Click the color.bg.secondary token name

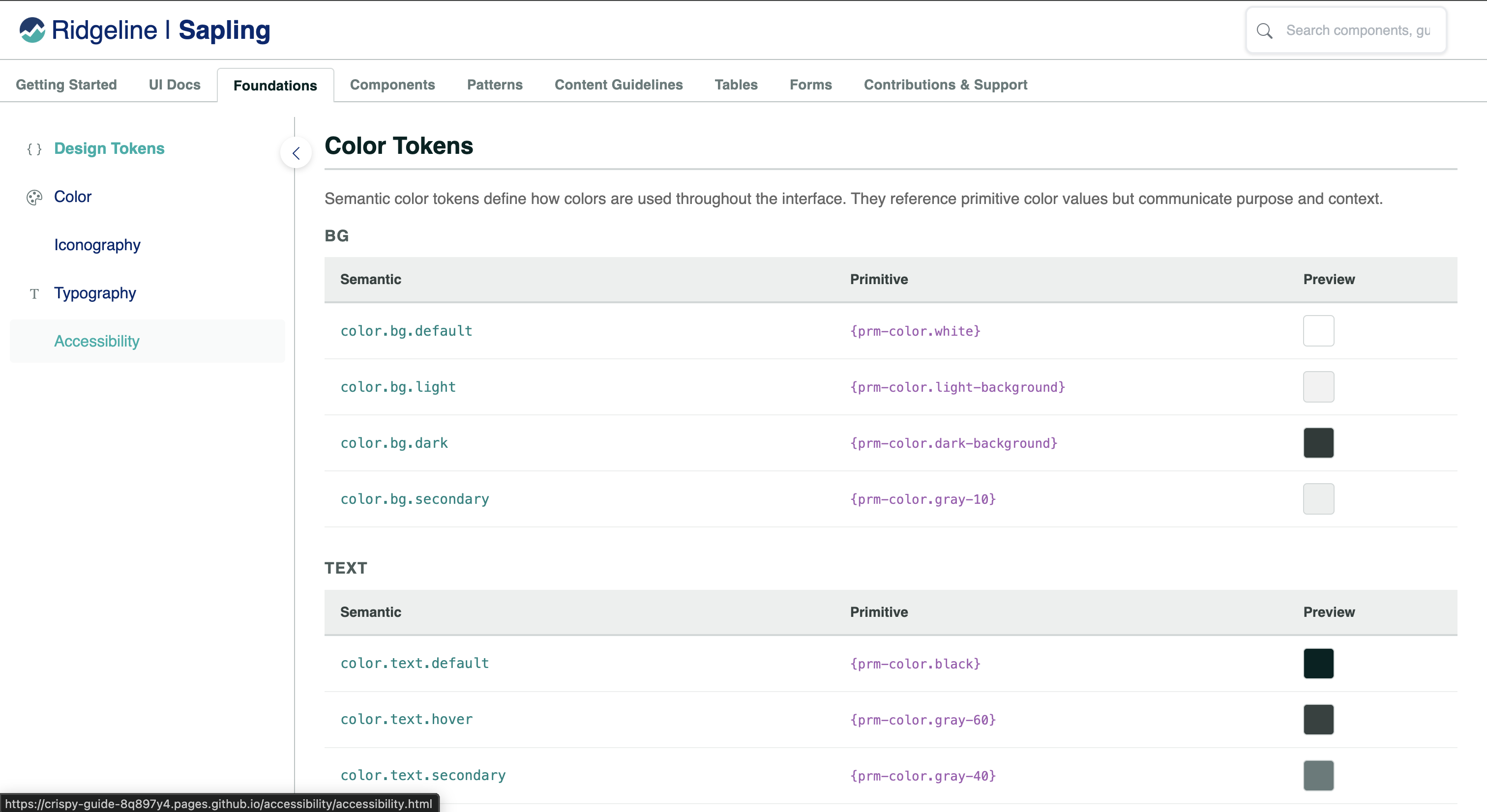coord(415,498)
